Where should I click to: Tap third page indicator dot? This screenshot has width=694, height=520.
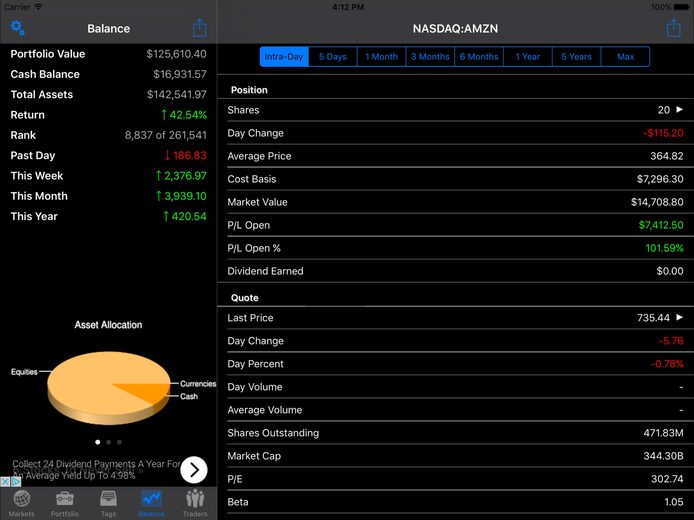tap(120, 442)
